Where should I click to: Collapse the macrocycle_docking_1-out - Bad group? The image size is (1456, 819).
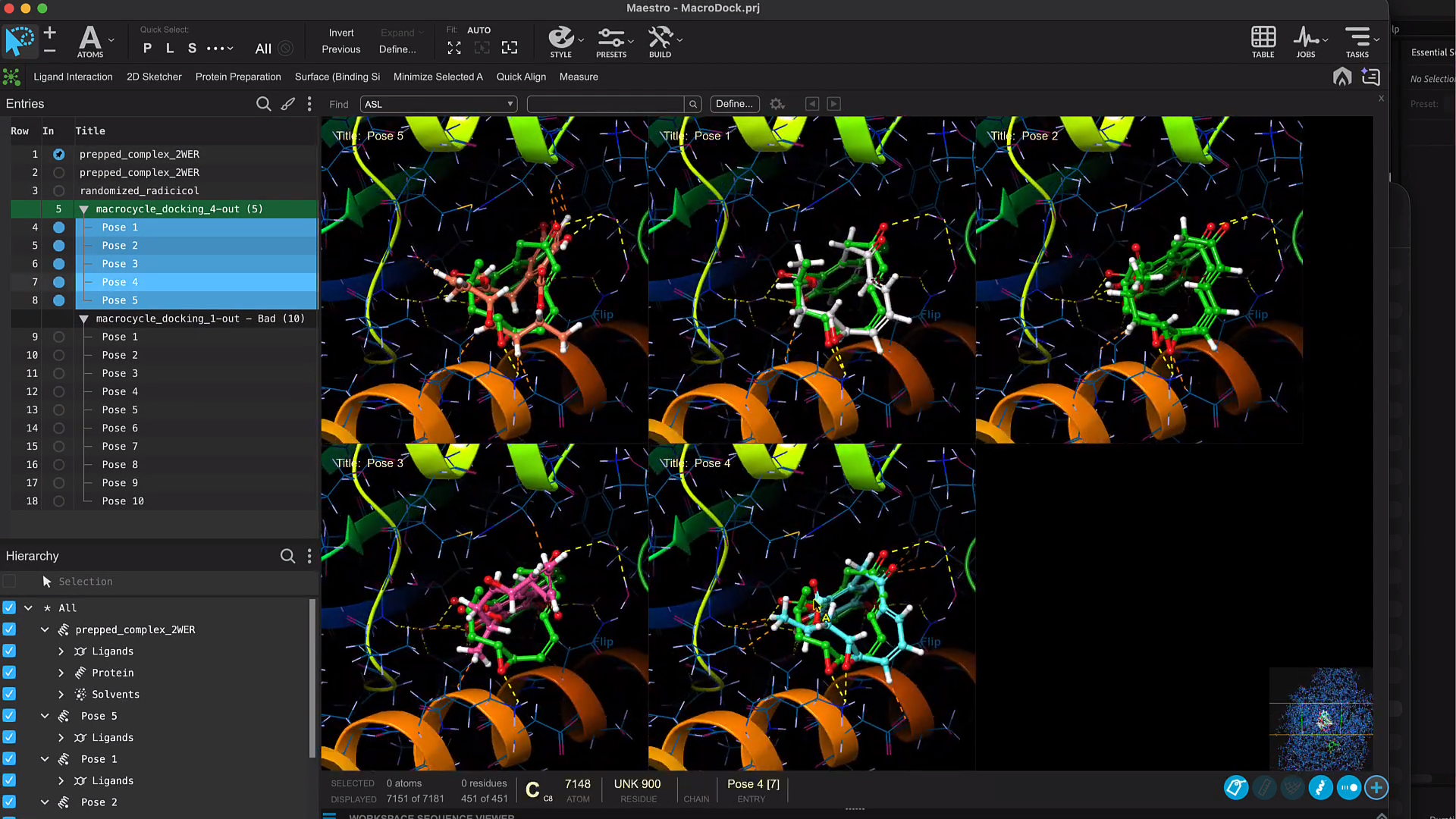point(83,319)
